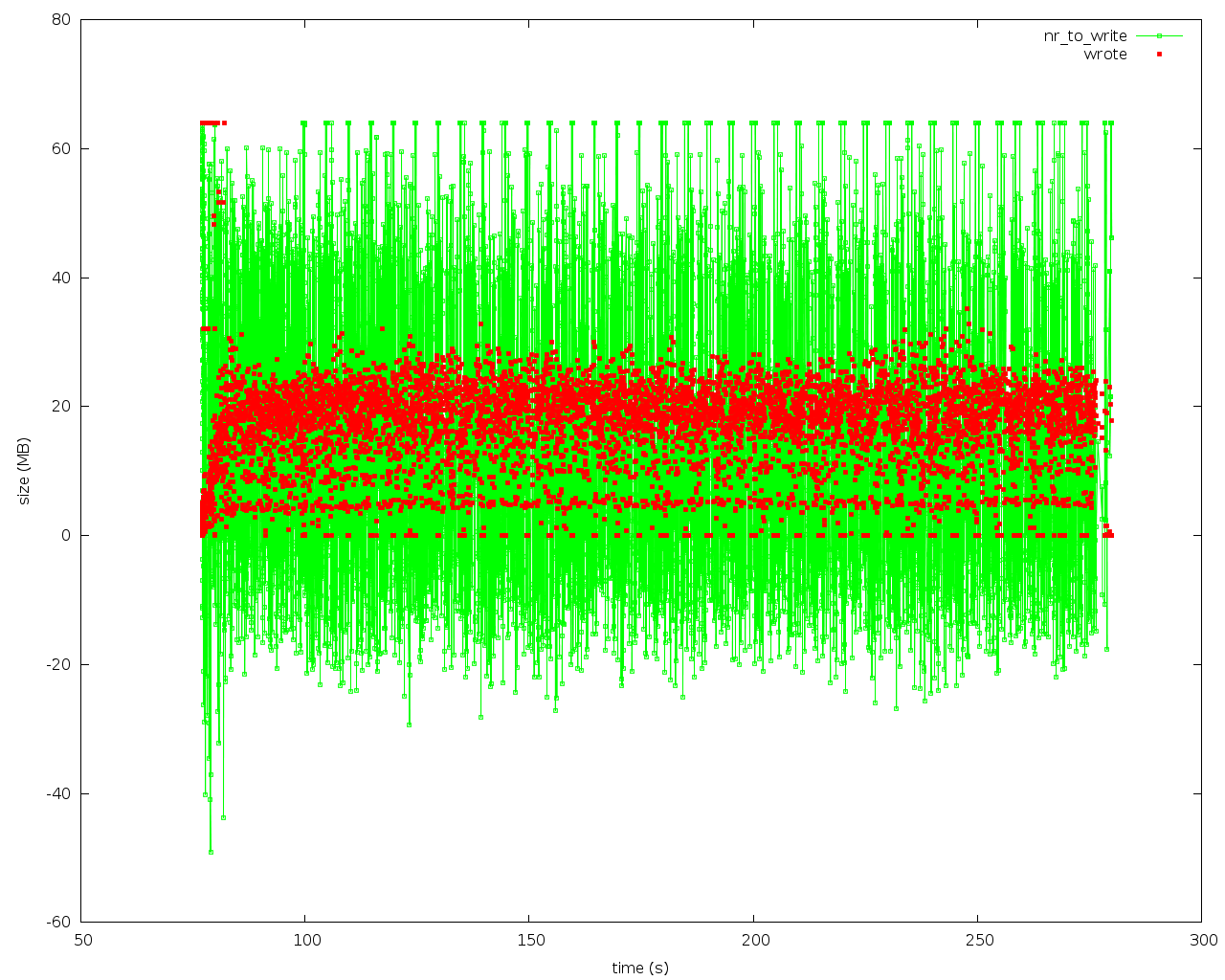
Task: Click the 300 x-axis tick label
Action: click(x=1203, y=941)
